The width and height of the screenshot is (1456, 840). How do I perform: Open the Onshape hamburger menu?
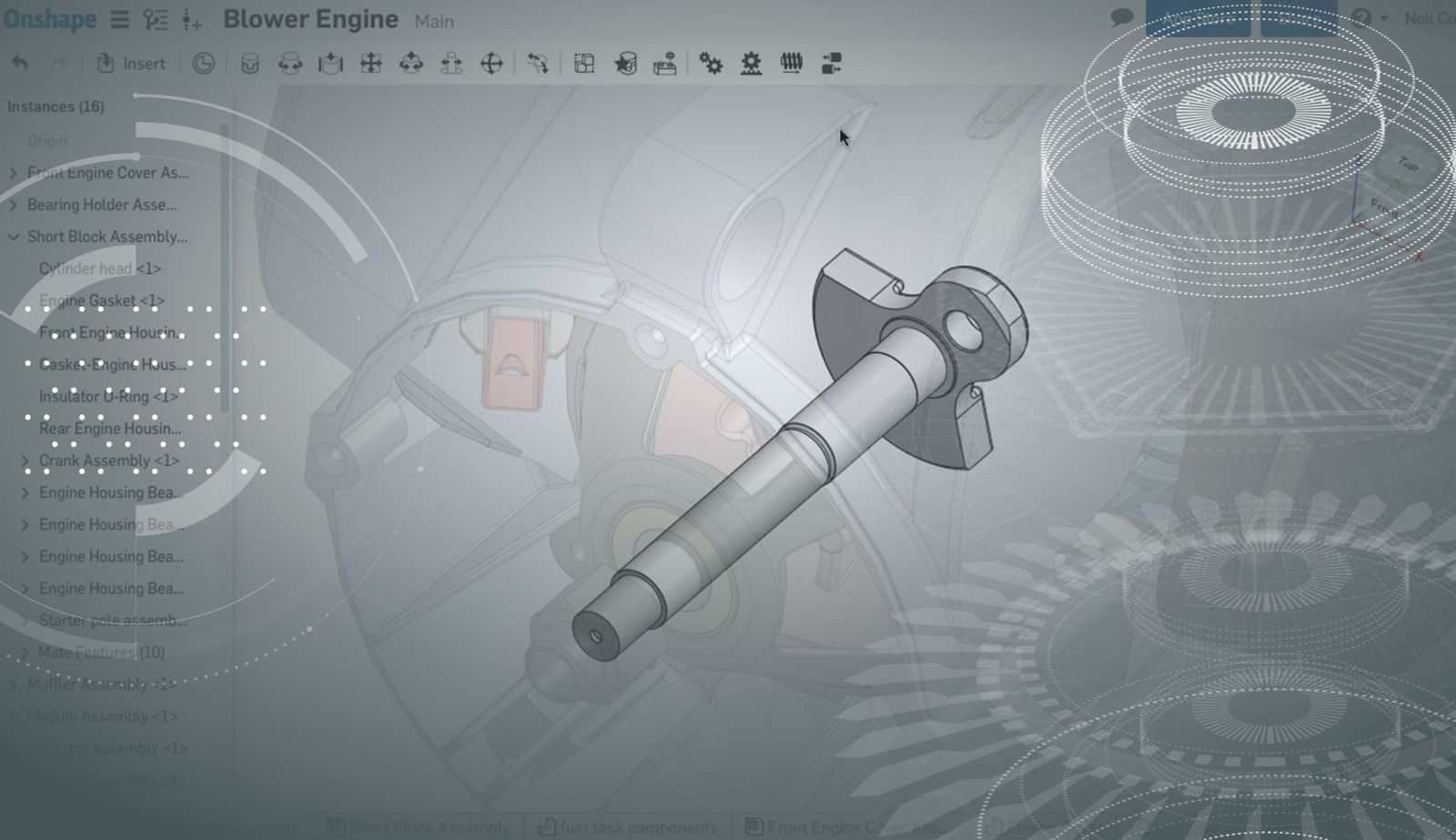pos(119,19)
